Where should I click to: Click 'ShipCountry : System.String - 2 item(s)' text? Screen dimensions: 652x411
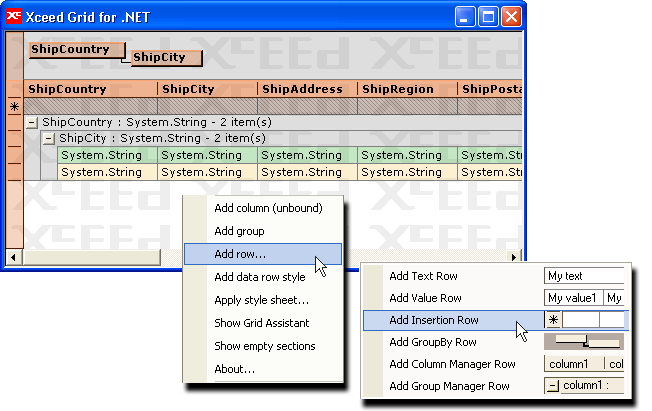157,122
